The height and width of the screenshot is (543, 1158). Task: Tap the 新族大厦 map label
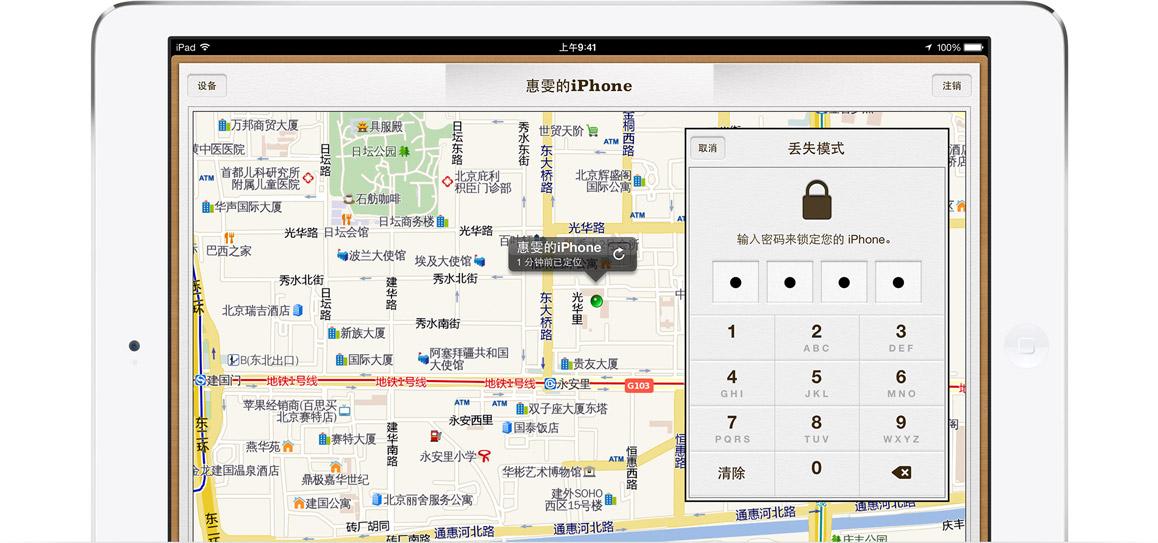[363, 333]
